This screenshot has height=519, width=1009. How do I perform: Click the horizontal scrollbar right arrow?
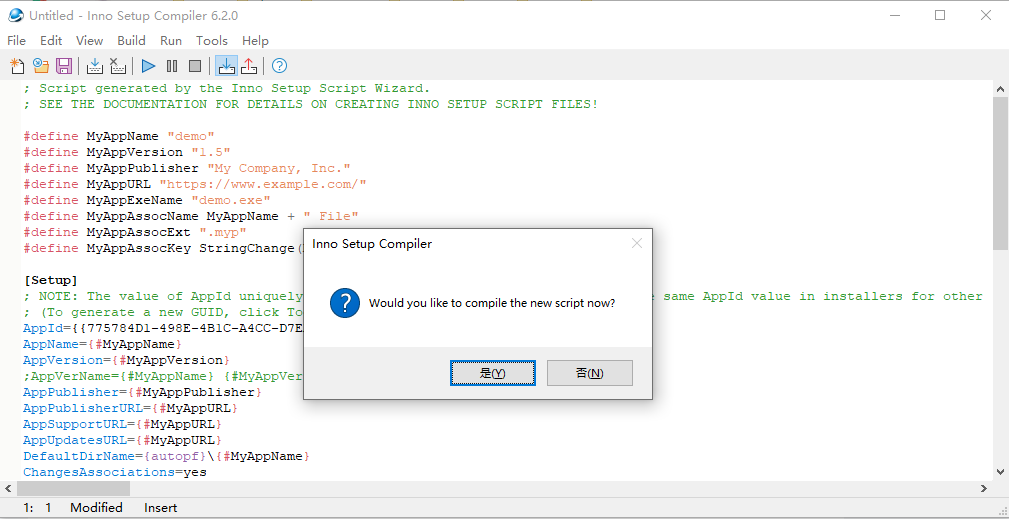pyautogui.click(x=985, y=489)
